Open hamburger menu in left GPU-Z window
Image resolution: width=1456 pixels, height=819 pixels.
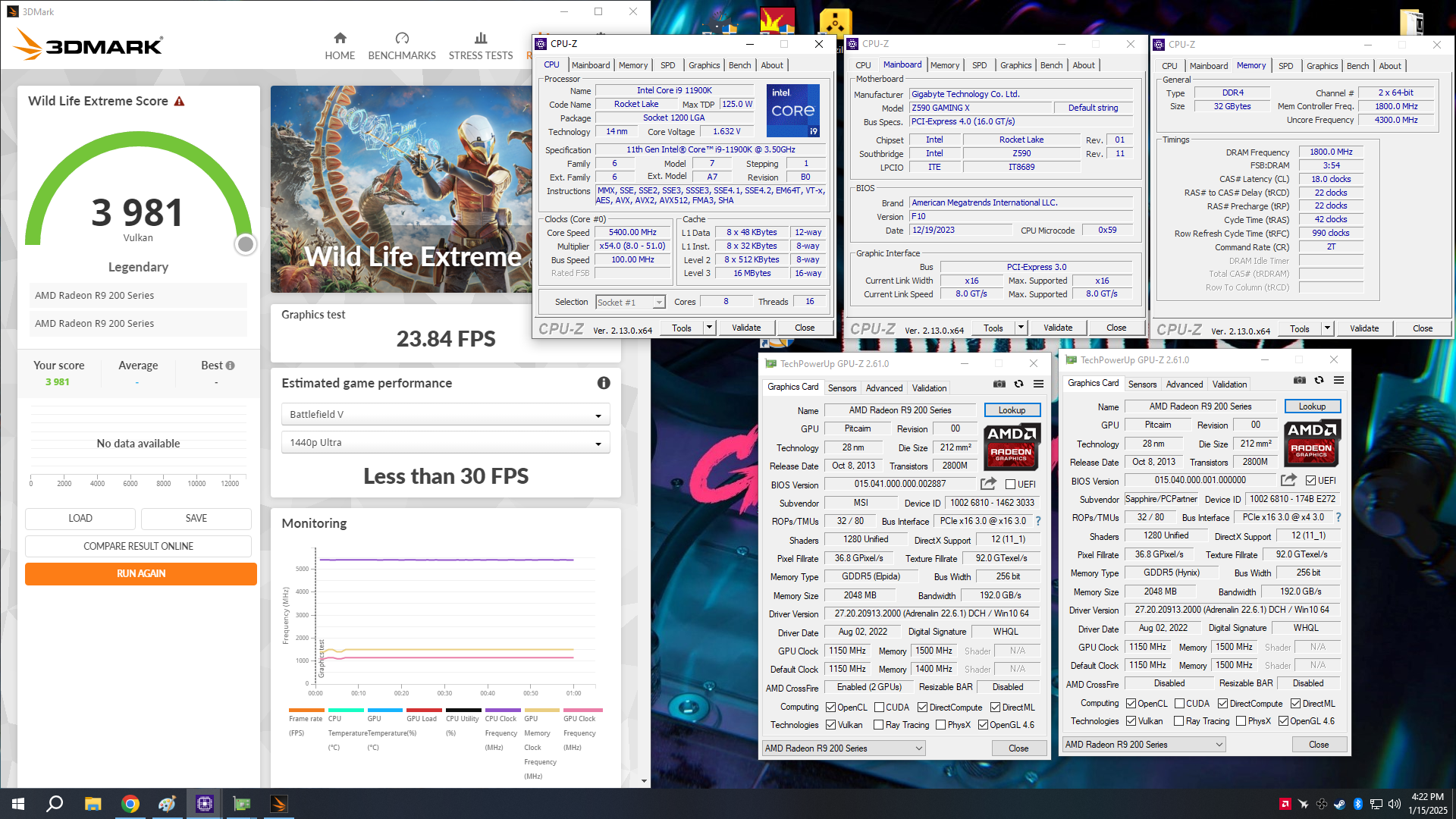pyautogui.click(x=1039, y=384)
